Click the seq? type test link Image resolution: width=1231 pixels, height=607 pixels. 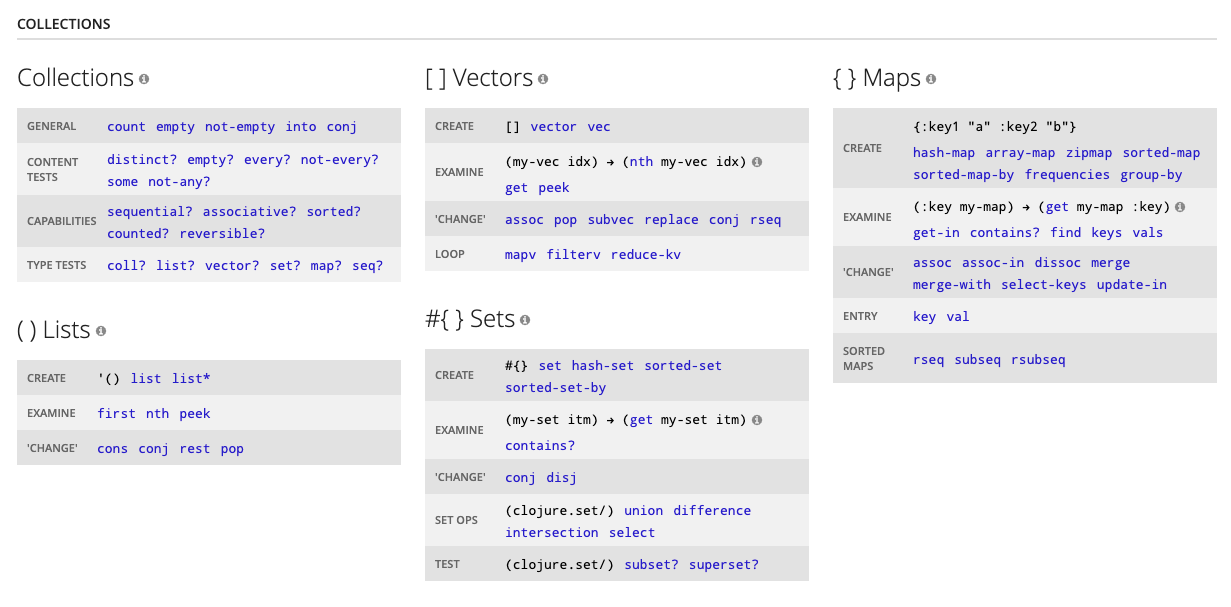tap(367, 266)
